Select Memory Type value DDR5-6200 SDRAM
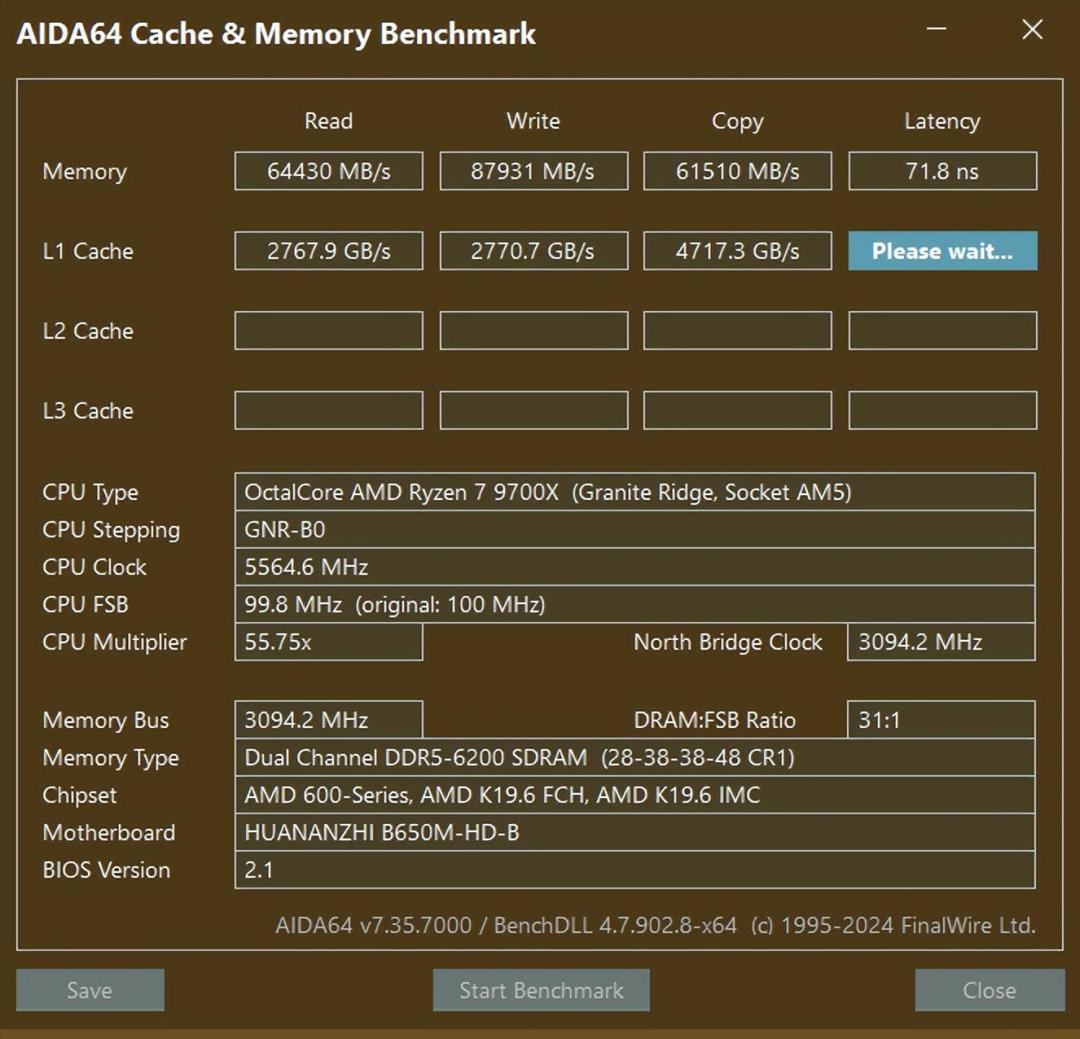Screen dimensions: 1080x1039 click(634, 758)
